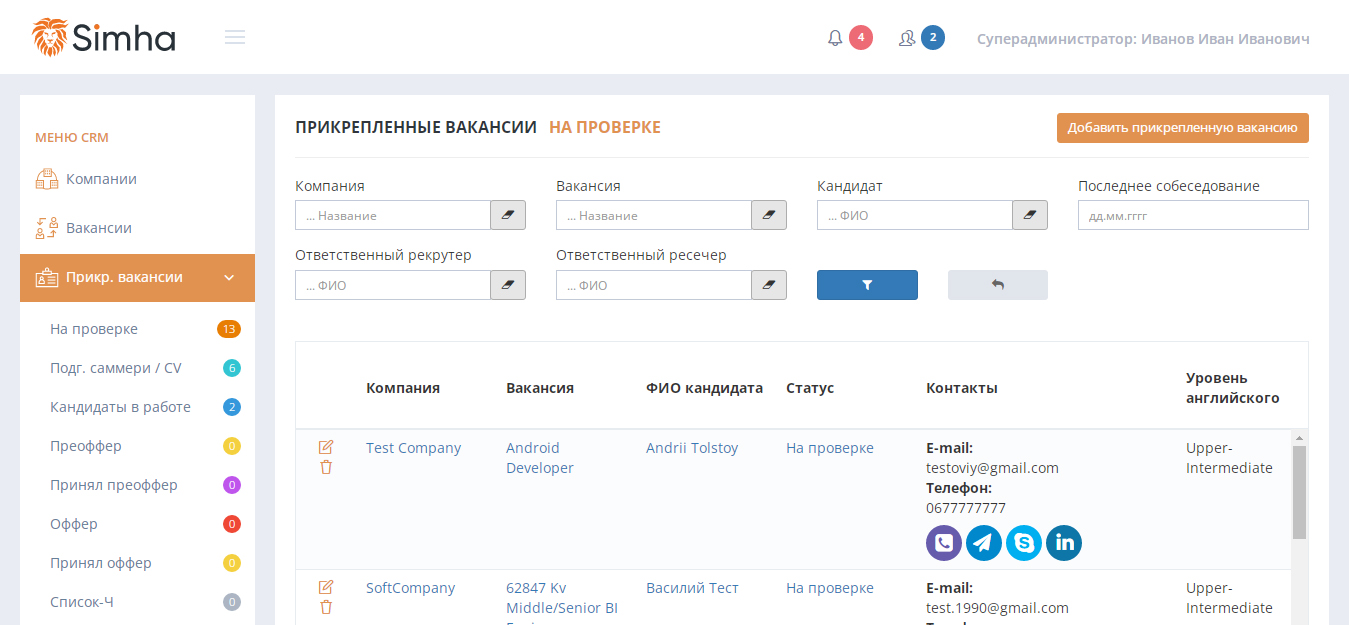Image resolution: width=1349 pixels, height=625 pixels.
Task: Open Andrii Tolstoy's Telegram via its icon
Action: tap(983, 542)
